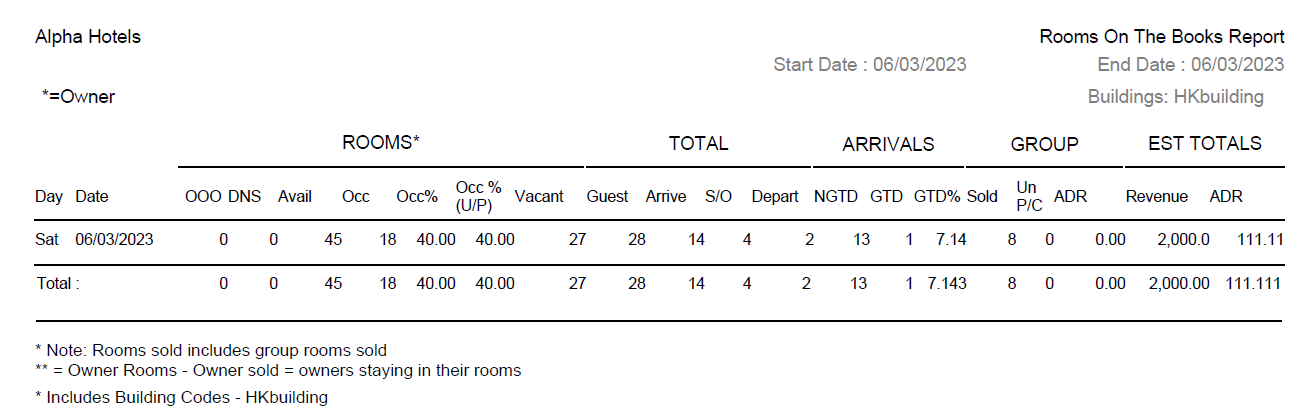This screenshot has height=414, width=1303.
Task: Click the Alpha Hotels report title
Action: [x=88, y=37]
